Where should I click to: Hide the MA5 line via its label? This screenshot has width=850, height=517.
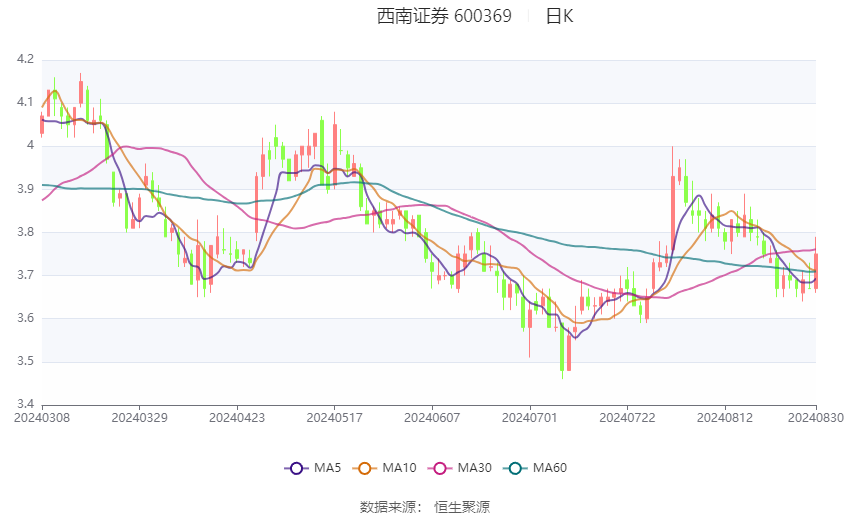pyautogui.click(x=327, y=468)
